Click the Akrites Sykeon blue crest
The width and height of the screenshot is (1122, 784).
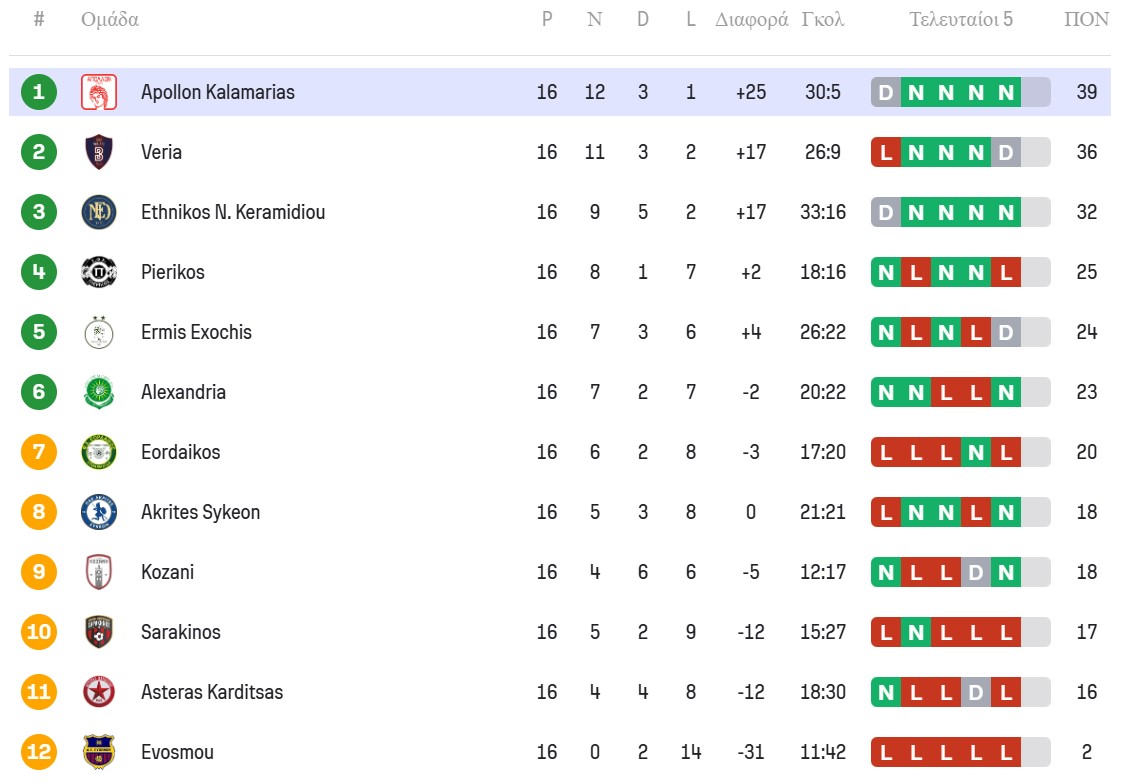(99, 512)
